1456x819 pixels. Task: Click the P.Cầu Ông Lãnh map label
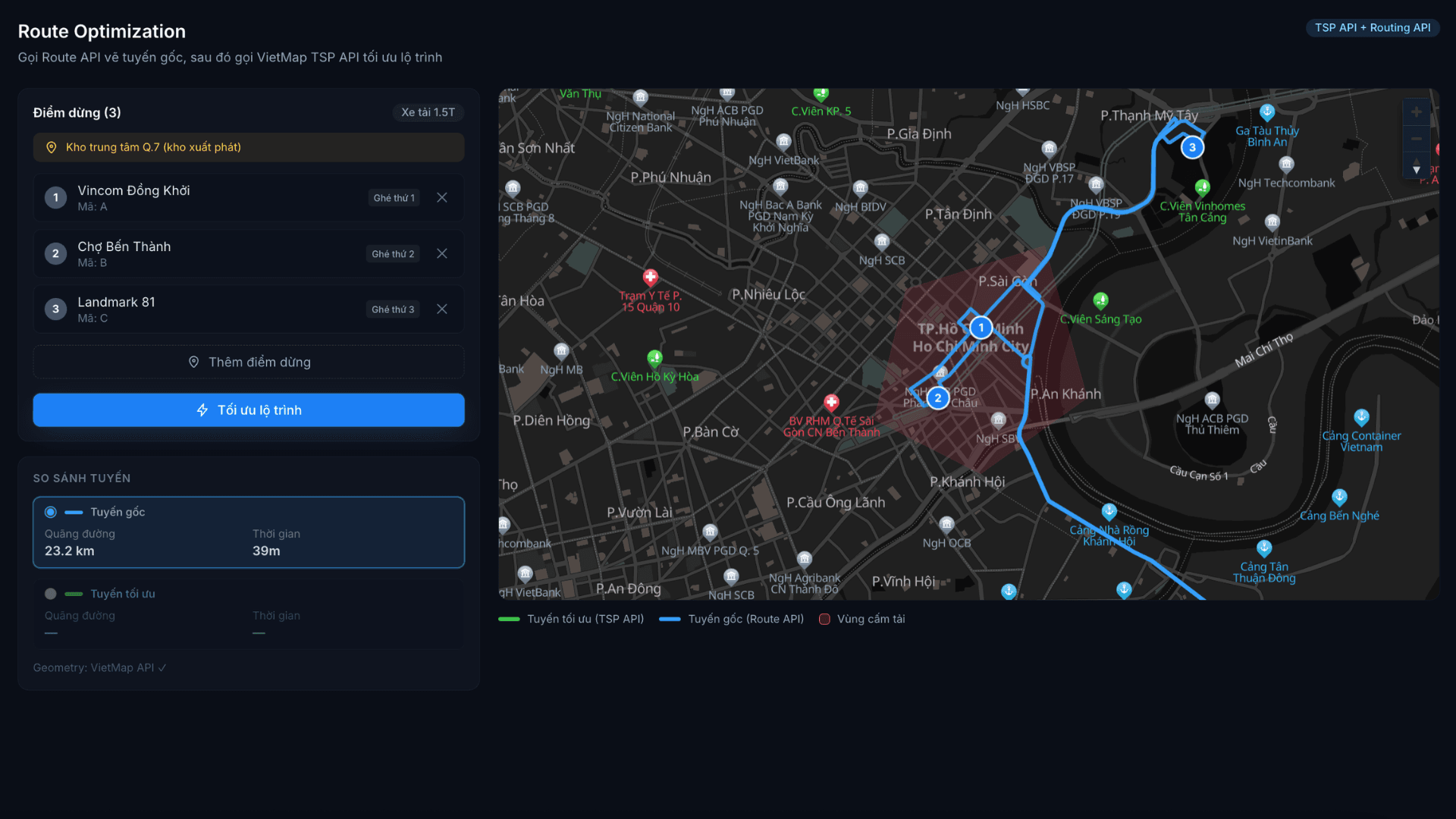[836, 503]
